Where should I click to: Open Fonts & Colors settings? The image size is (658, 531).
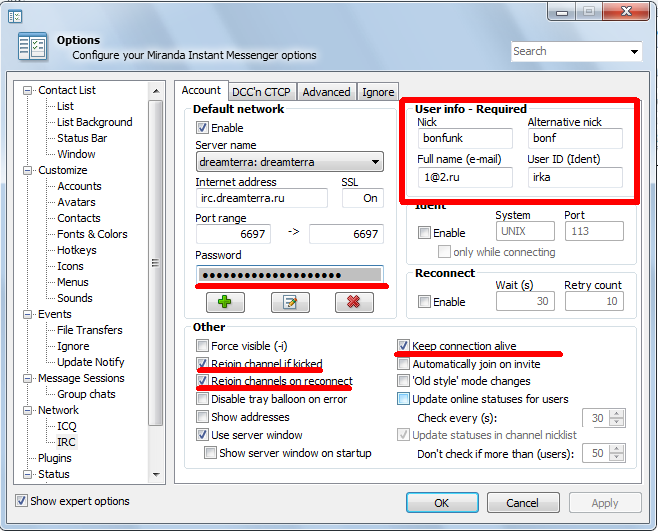click(92, 234)
